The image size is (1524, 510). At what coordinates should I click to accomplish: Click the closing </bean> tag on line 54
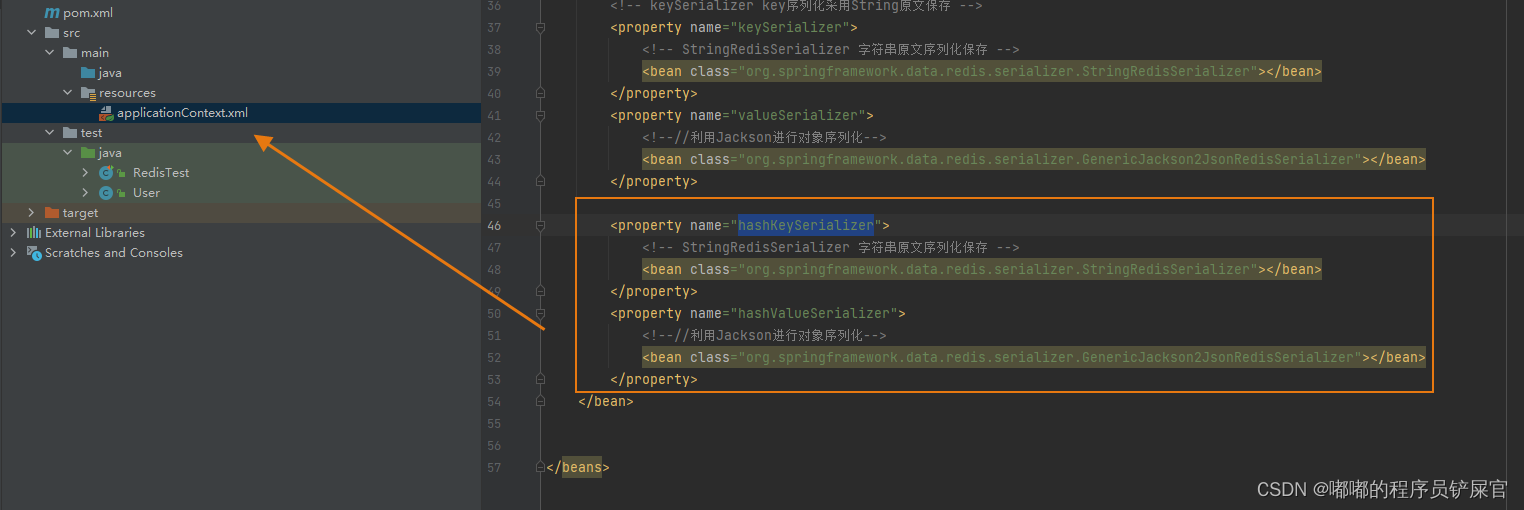click(x=606, y=402)
